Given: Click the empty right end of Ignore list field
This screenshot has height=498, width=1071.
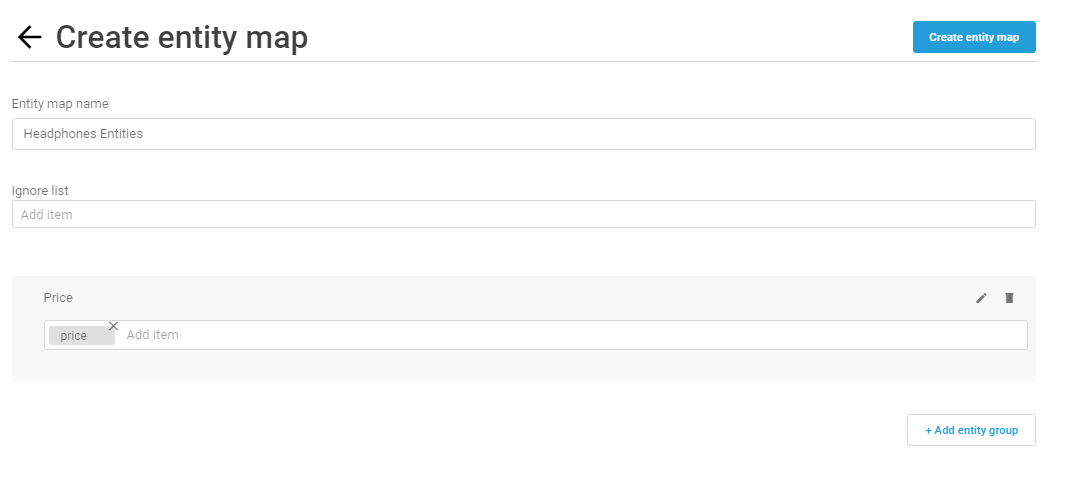Looking at the screenshot, I should tap(956, 215).
